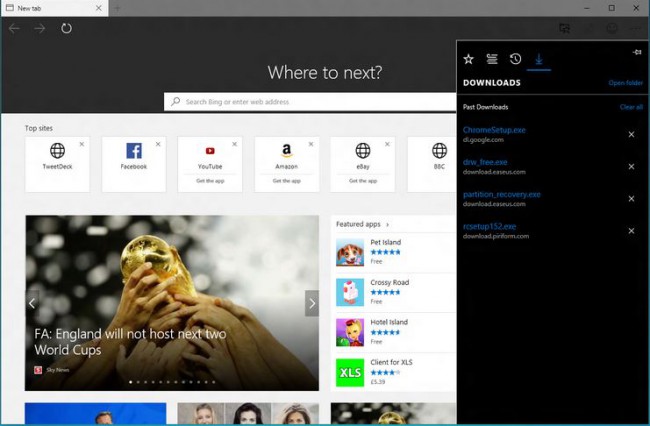650x426 pixels.
Task: Open the BBC top site tile
Action: (x=432, y=165)
